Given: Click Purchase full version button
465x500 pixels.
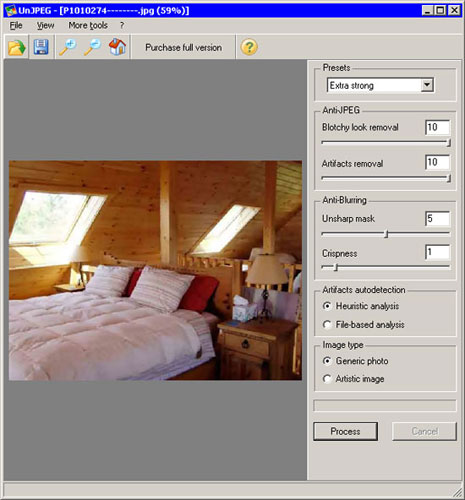Looking at the screenshot, I should 183,47.
